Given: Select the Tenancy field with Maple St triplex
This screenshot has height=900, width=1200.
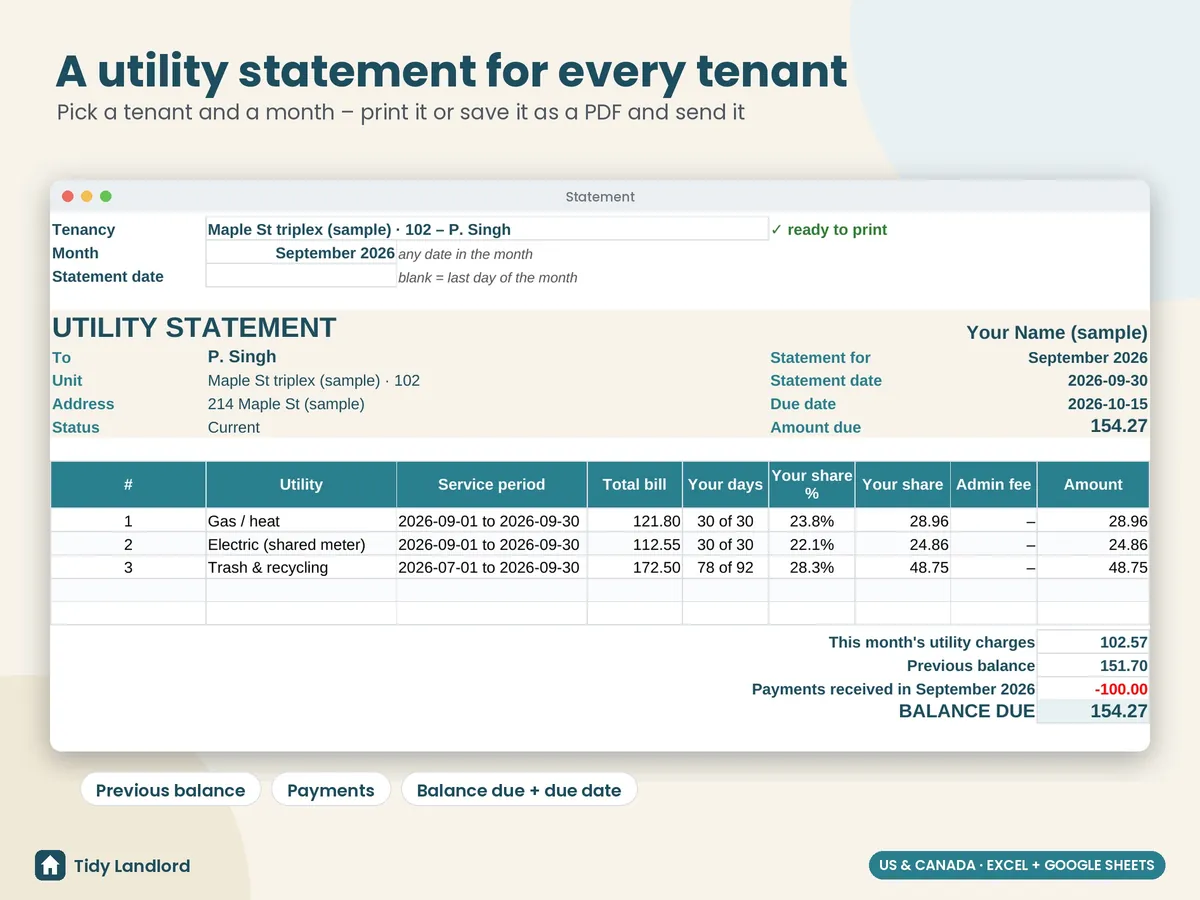Looking at the screenshot, I should [x=486, y=229].
